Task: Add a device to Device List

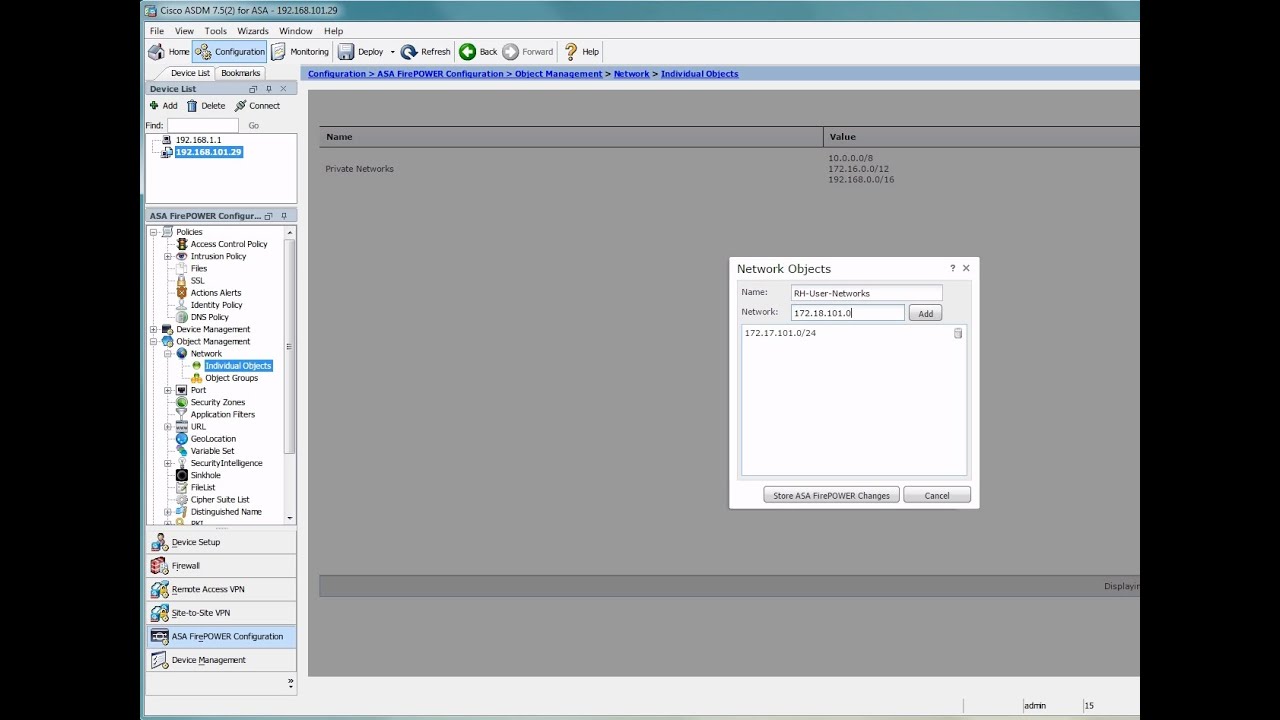Action: tap(163, 106)
